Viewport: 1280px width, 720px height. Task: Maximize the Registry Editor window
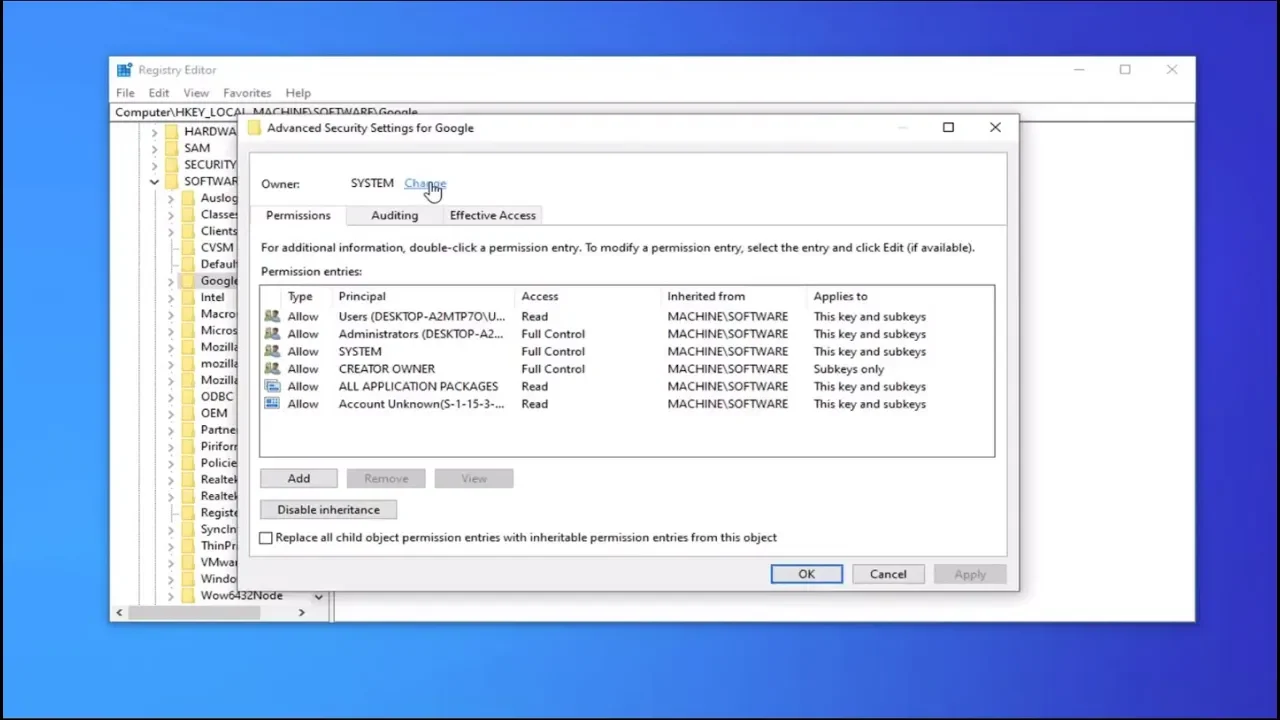(1125, 70)
